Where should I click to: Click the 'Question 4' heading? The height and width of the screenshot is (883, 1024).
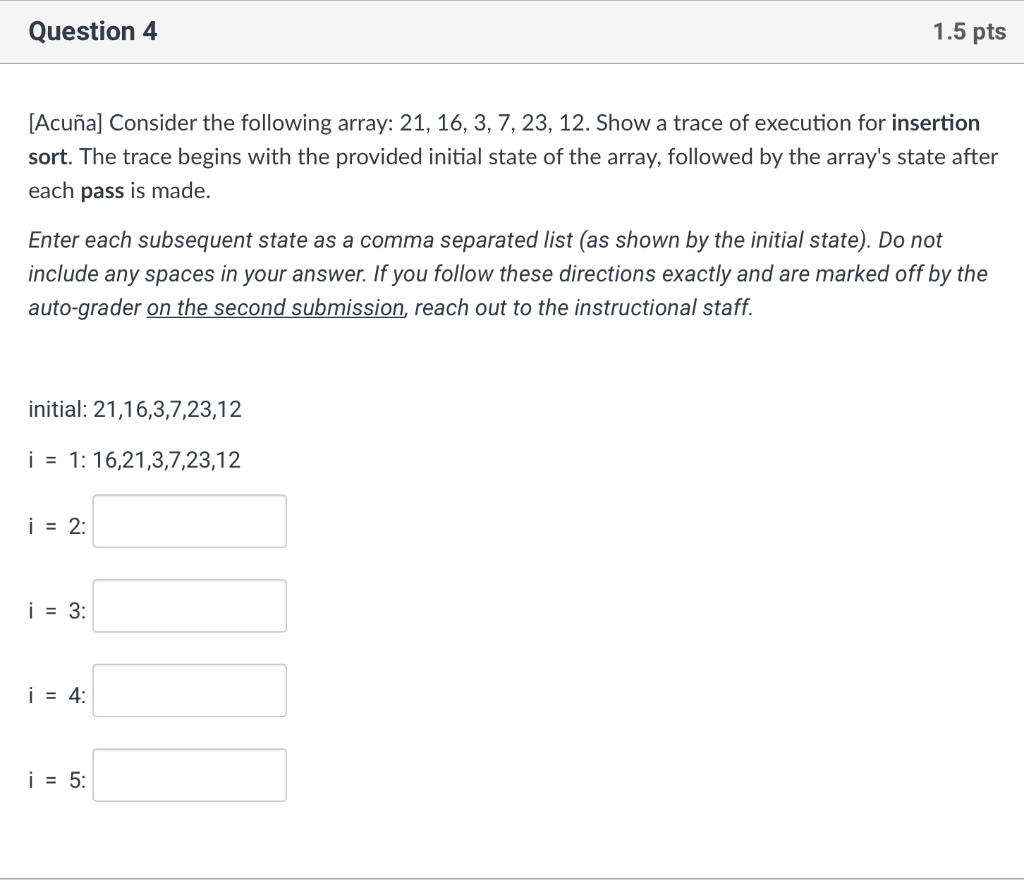(93, 31)
